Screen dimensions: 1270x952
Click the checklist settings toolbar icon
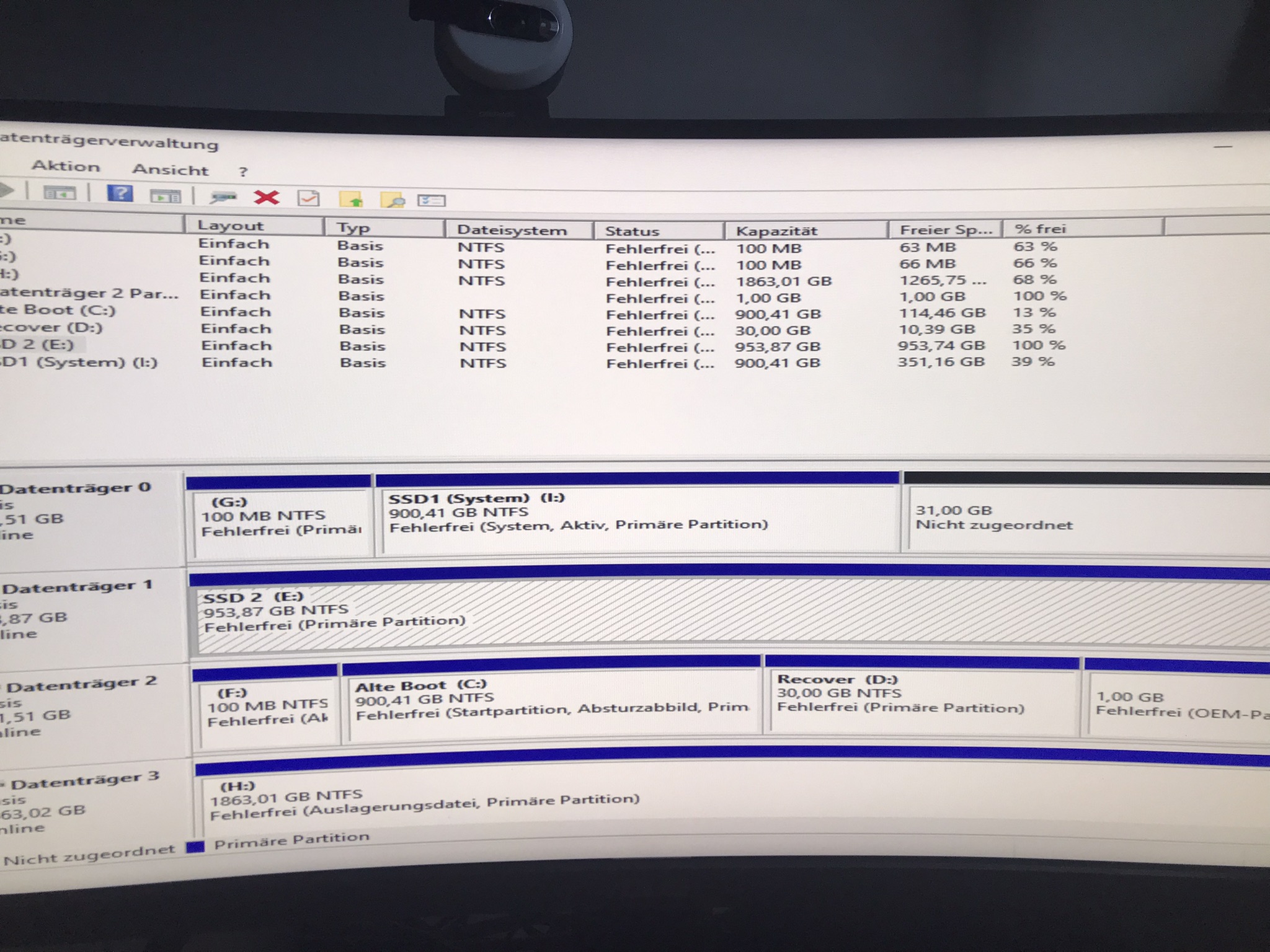click(431, 200)
